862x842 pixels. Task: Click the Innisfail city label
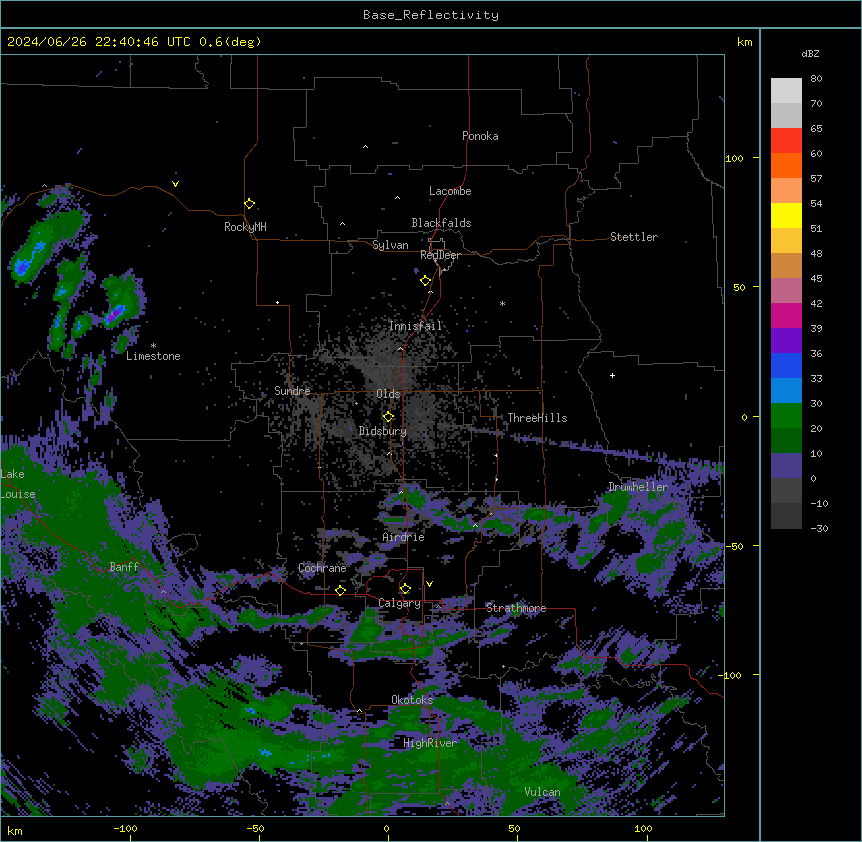[415, 326]
